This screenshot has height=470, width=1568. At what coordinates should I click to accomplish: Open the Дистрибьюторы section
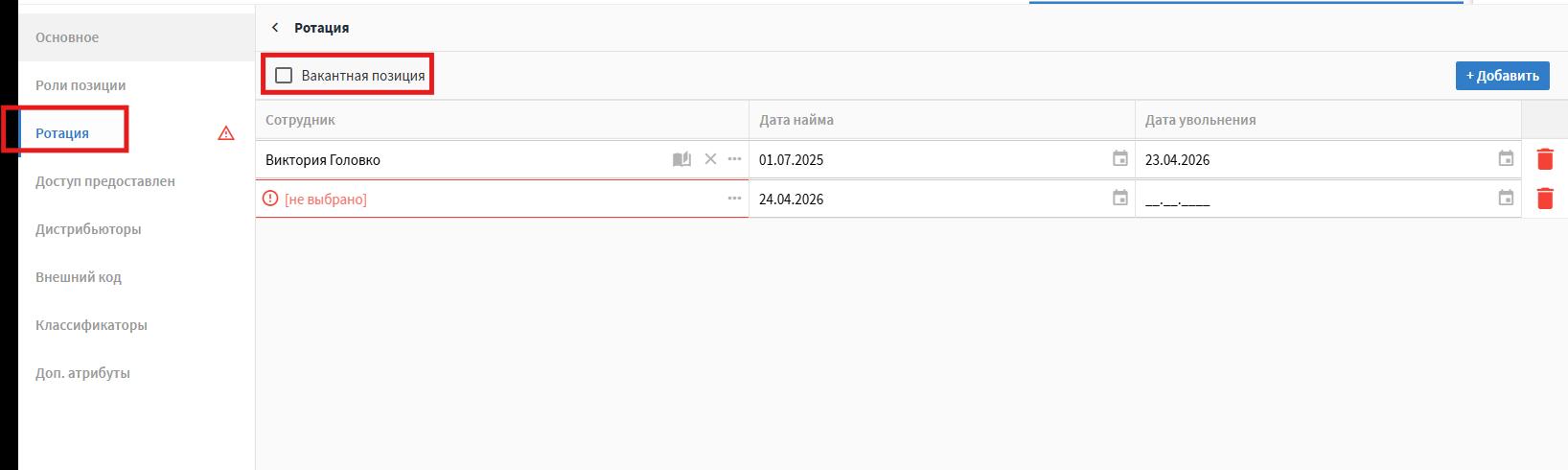[88, 229]
